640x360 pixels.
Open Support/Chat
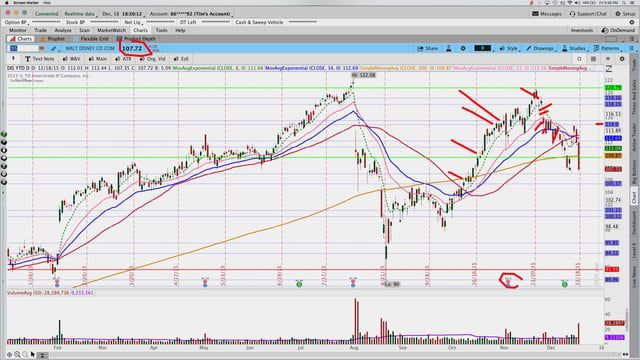588,13
